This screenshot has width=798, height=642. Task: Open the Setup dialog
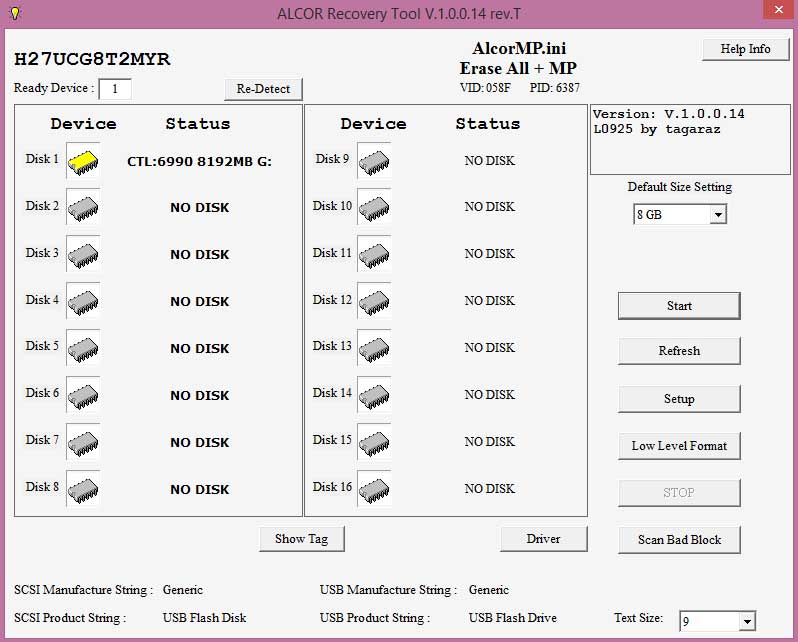[x=679, y=399]
